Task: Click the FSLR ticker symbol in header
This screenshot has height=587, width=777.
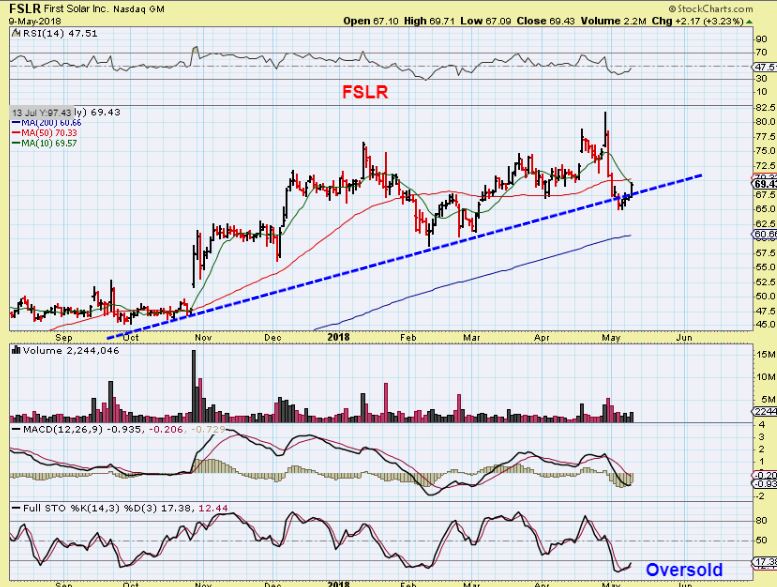Action: point(24,8)
